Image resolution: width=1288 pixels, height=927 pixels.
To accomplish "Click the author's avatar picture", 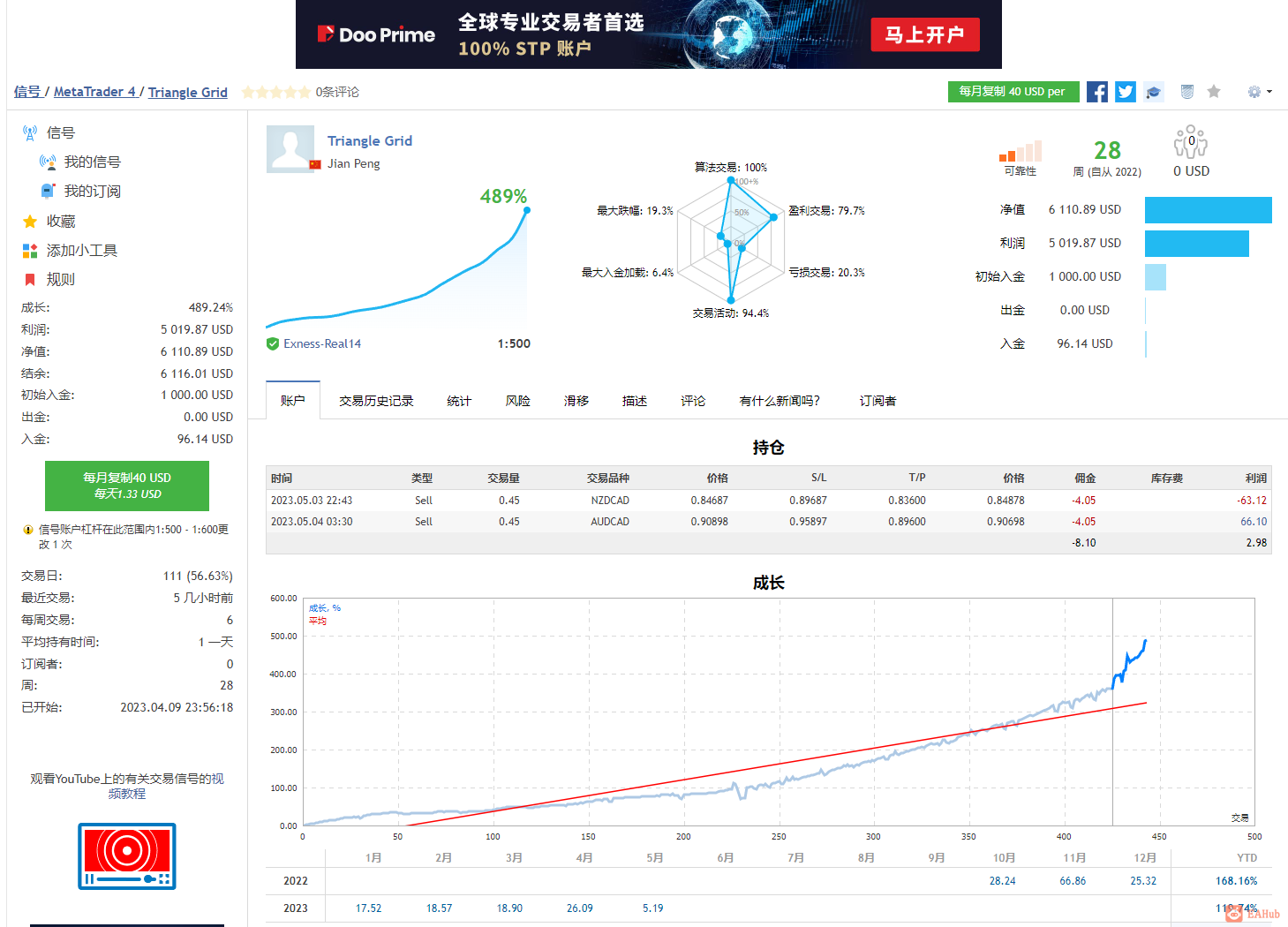I will point(290,149).
